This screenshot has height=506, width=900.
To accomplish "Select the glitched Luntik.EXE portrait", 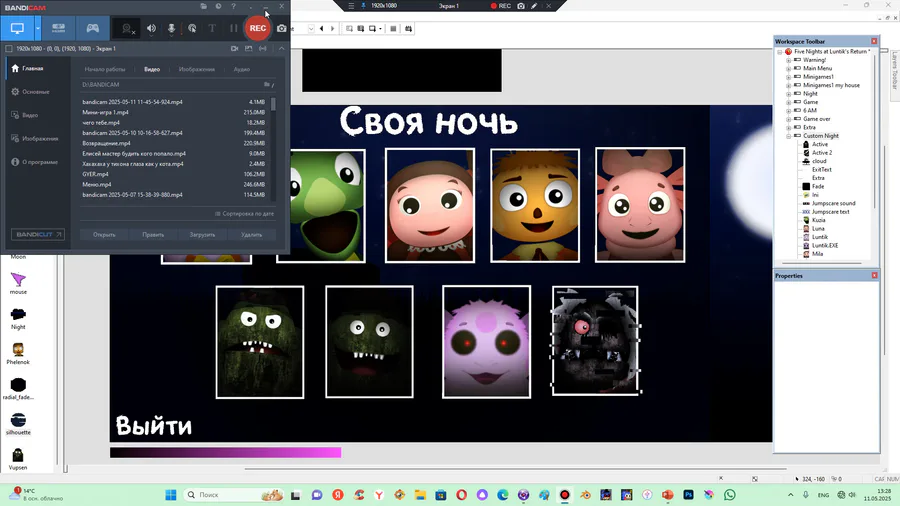I will [x=595, y=341].
